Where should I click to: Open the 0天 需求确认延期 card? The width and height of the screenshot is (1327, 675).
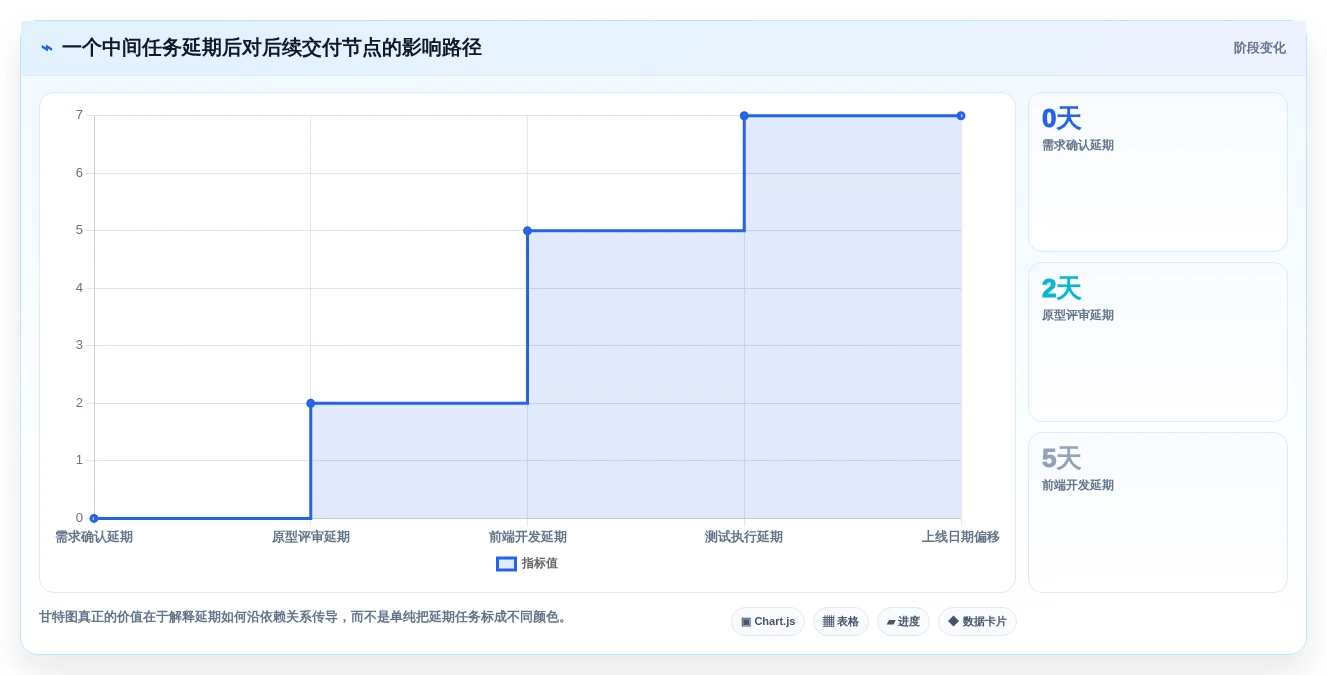(x=1158, y=172)
